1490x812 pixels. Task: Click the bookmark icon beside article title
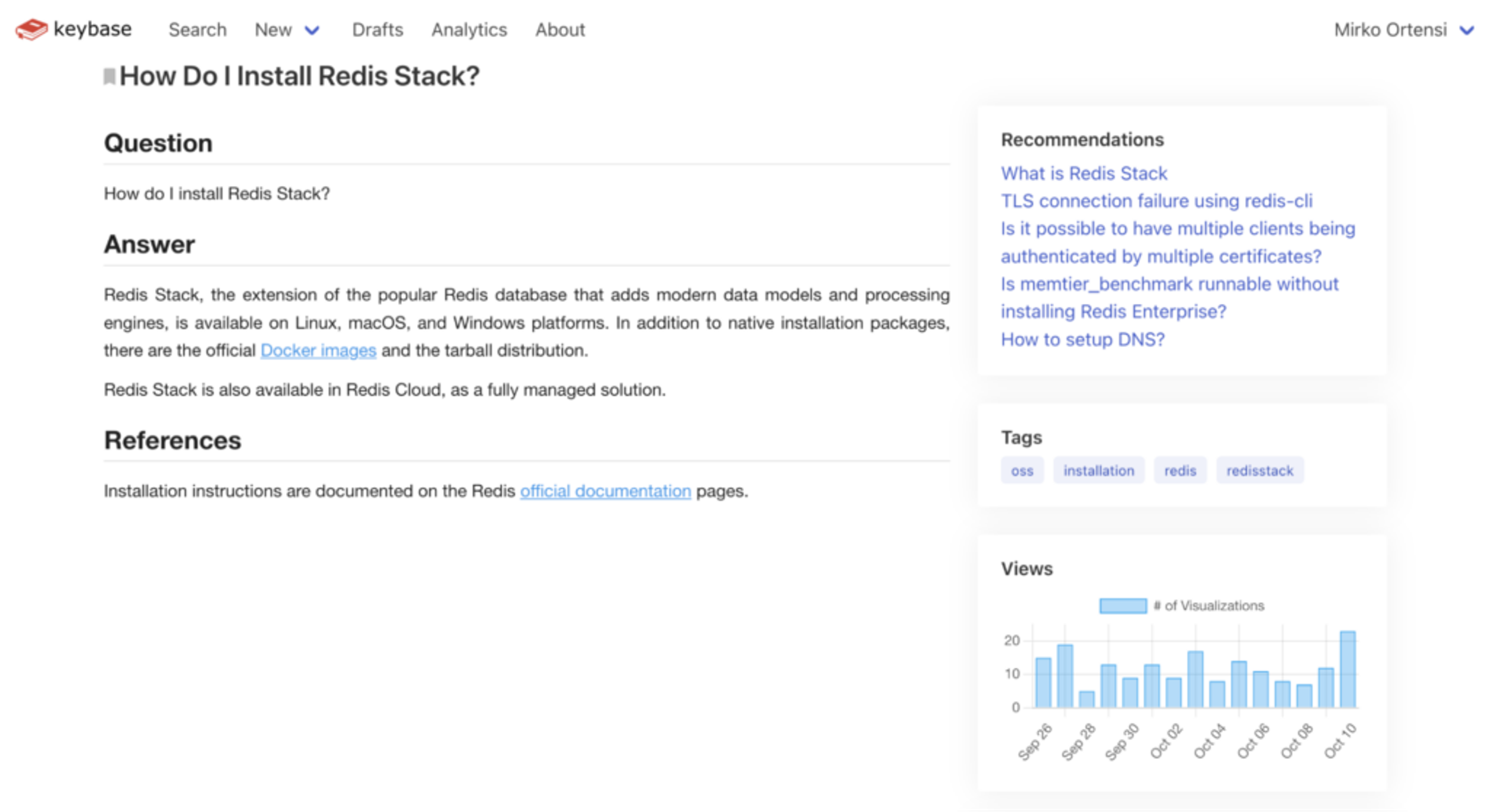tap(109, 76)
